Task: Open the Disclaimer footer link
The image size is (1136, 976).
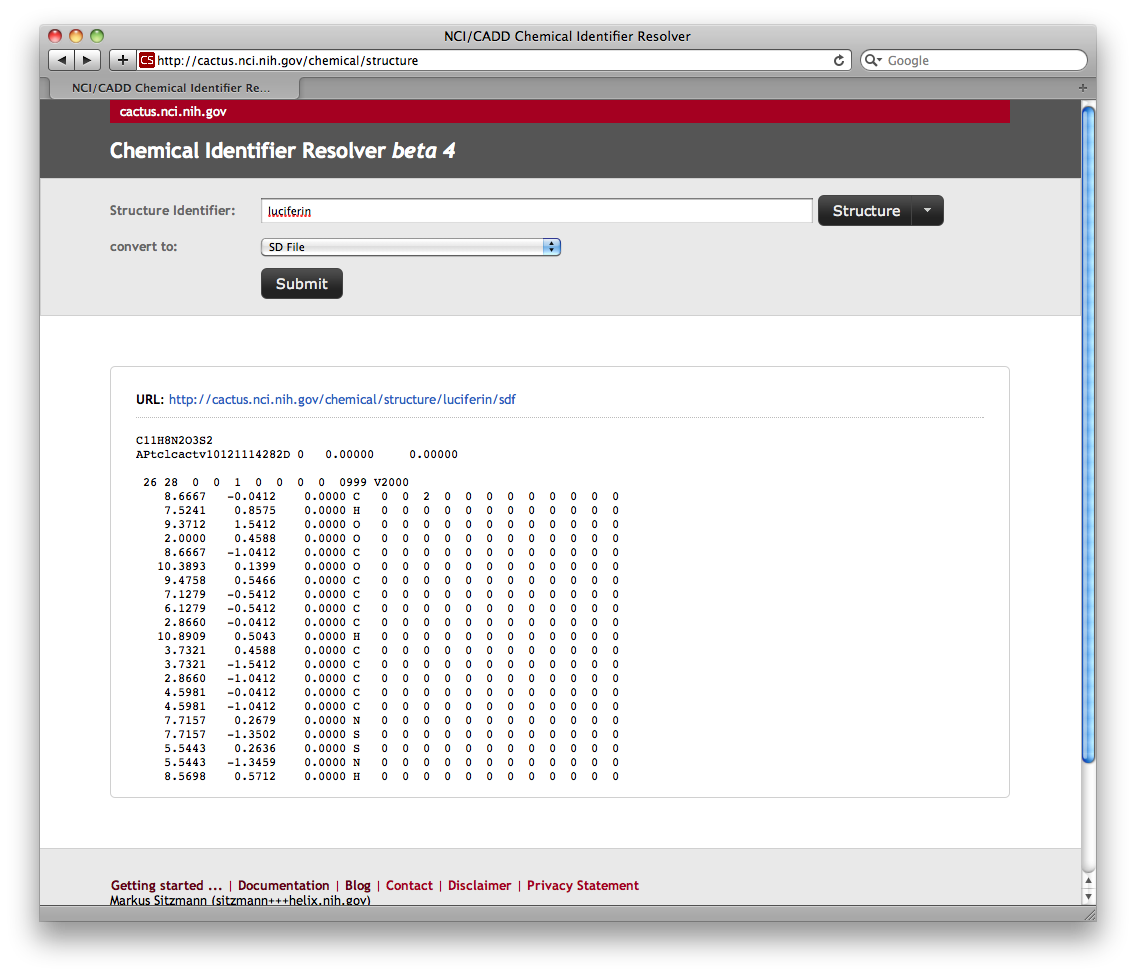Action: click(x=480, y=885)
